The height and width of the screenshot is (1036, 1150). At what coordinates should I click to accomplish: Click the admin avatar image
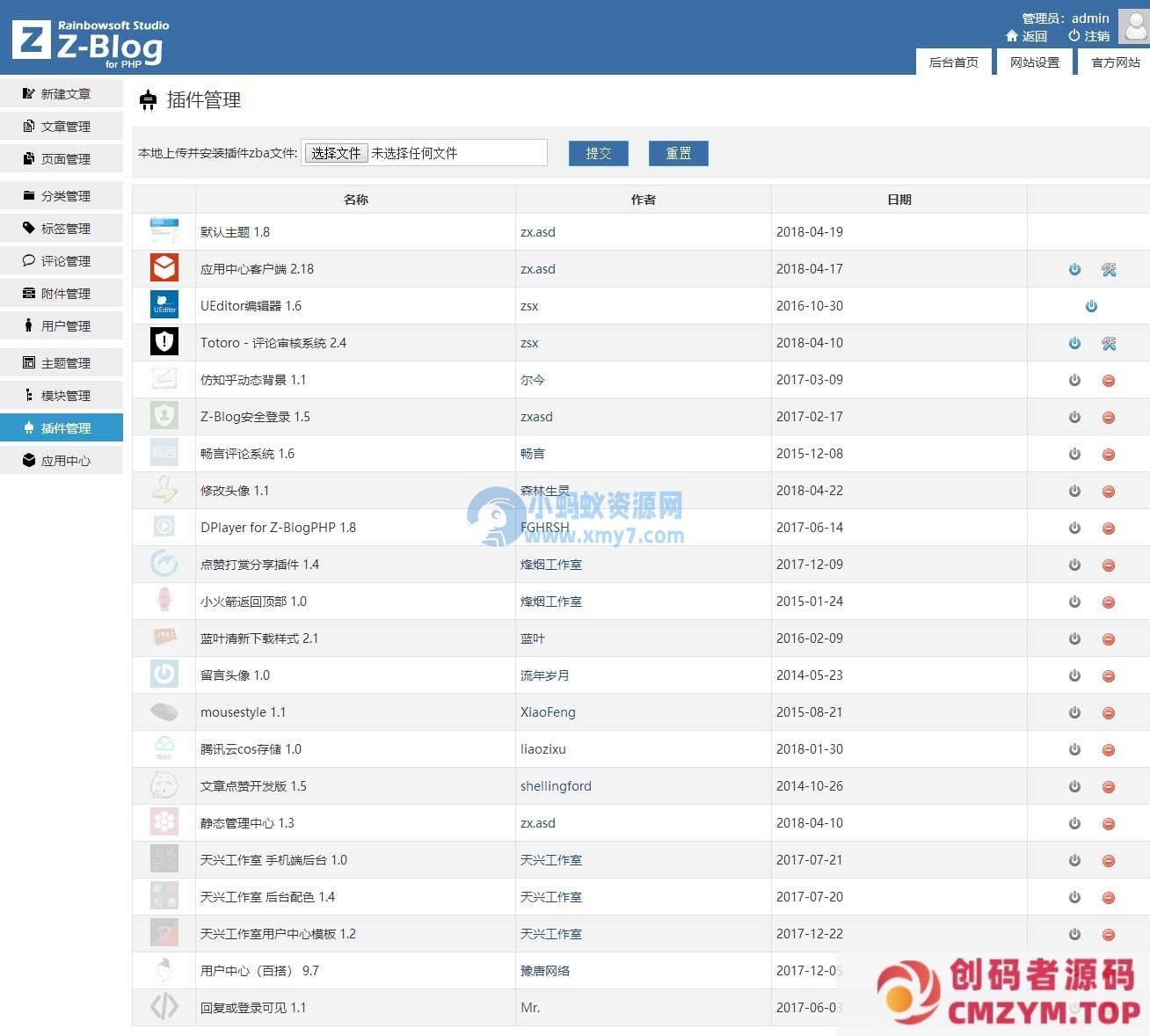point(1133,26)
